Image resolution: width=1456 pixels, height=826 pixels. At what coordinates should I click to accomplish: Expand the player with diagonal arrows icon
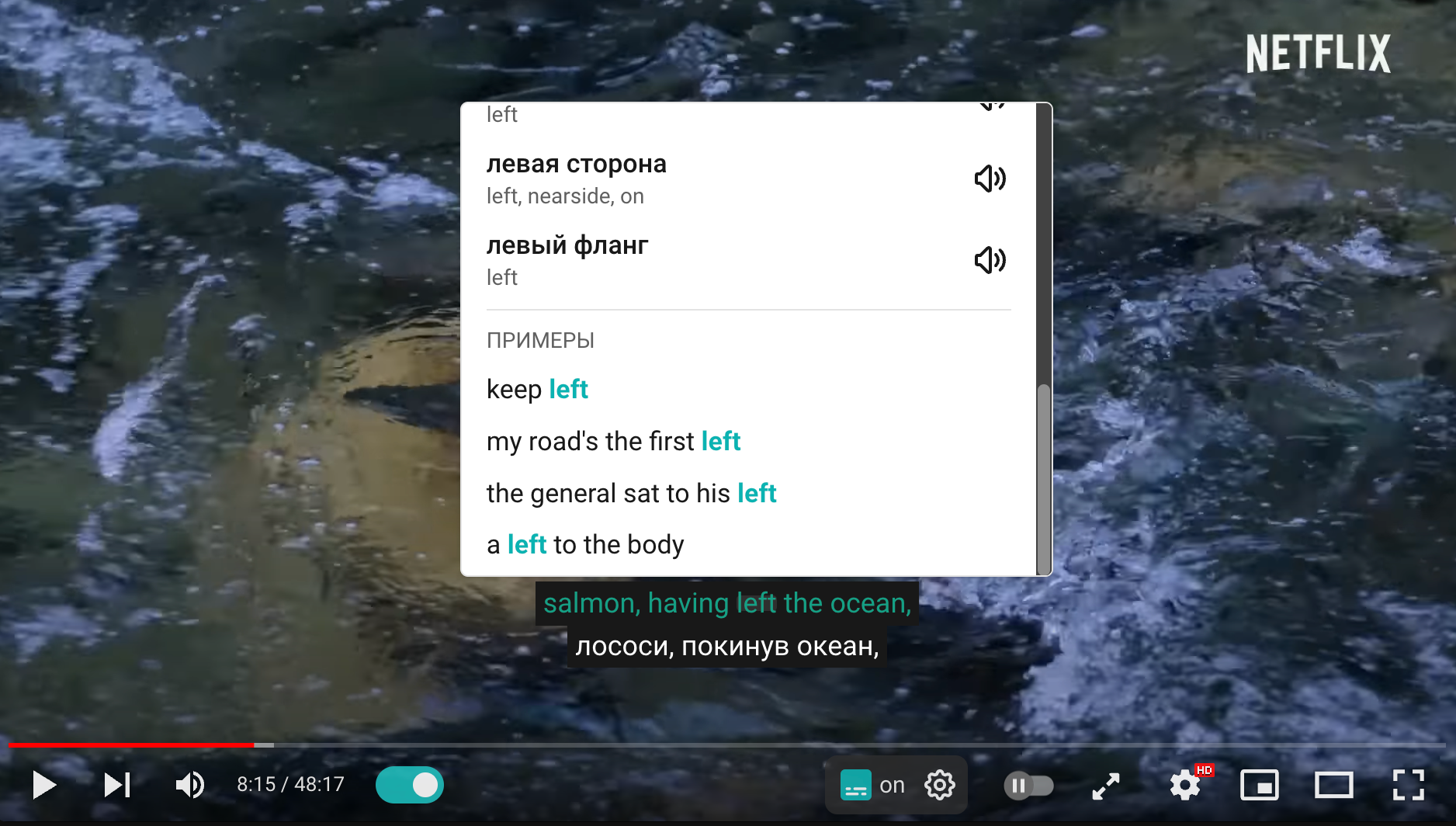point(1106,786)
